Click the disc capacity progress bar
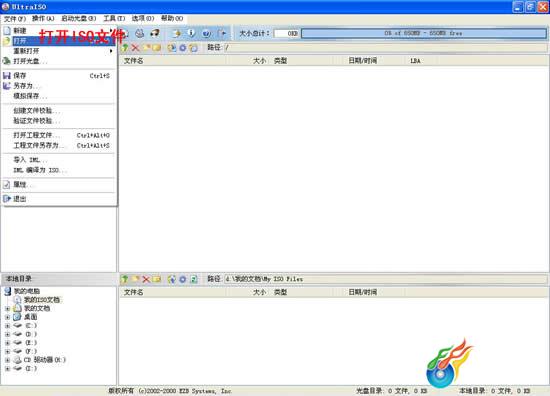Screen dimensions: 550x396 coord(423,33)
